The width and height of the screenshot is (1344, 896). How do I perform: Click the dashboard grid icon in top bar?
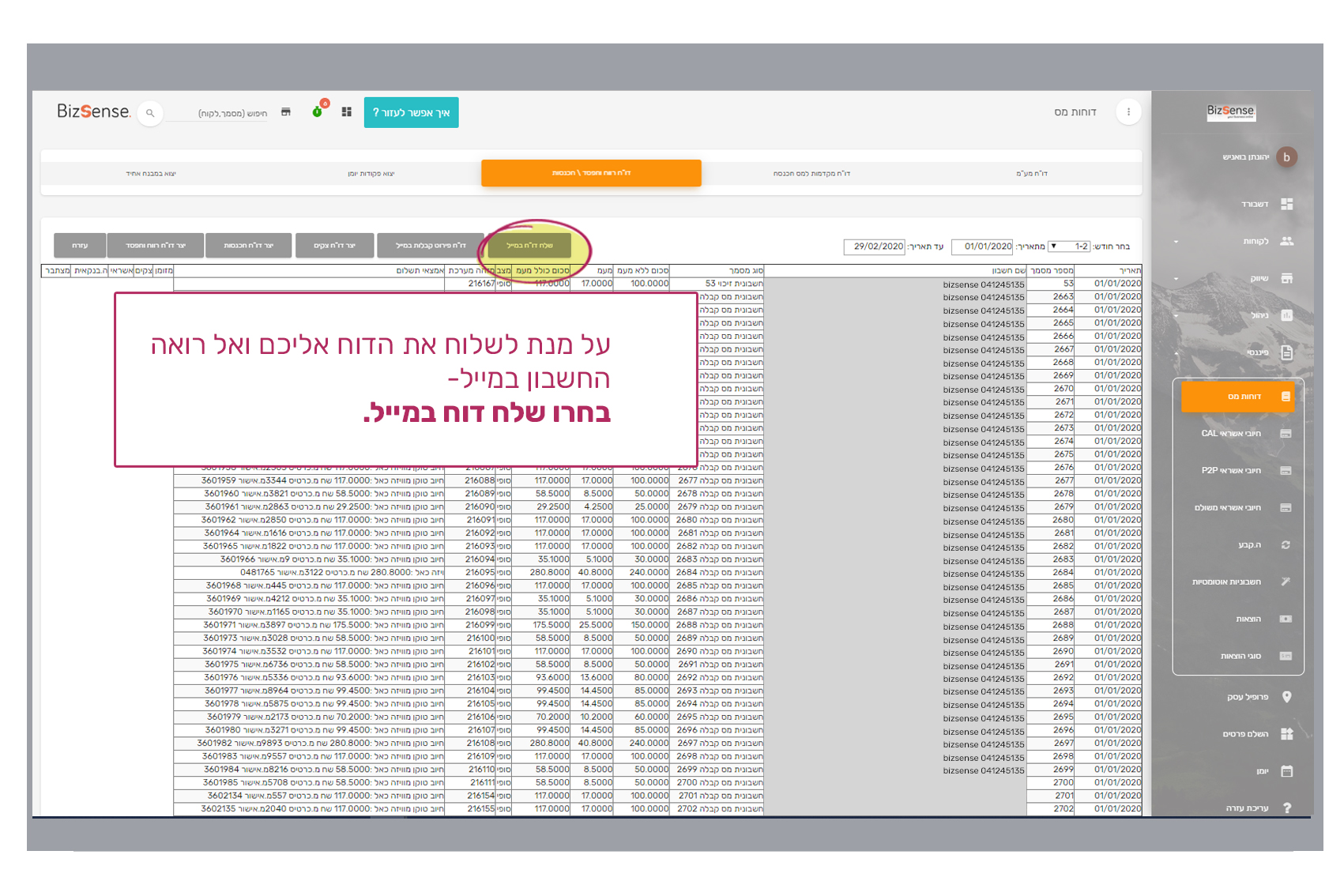(346, 112)
